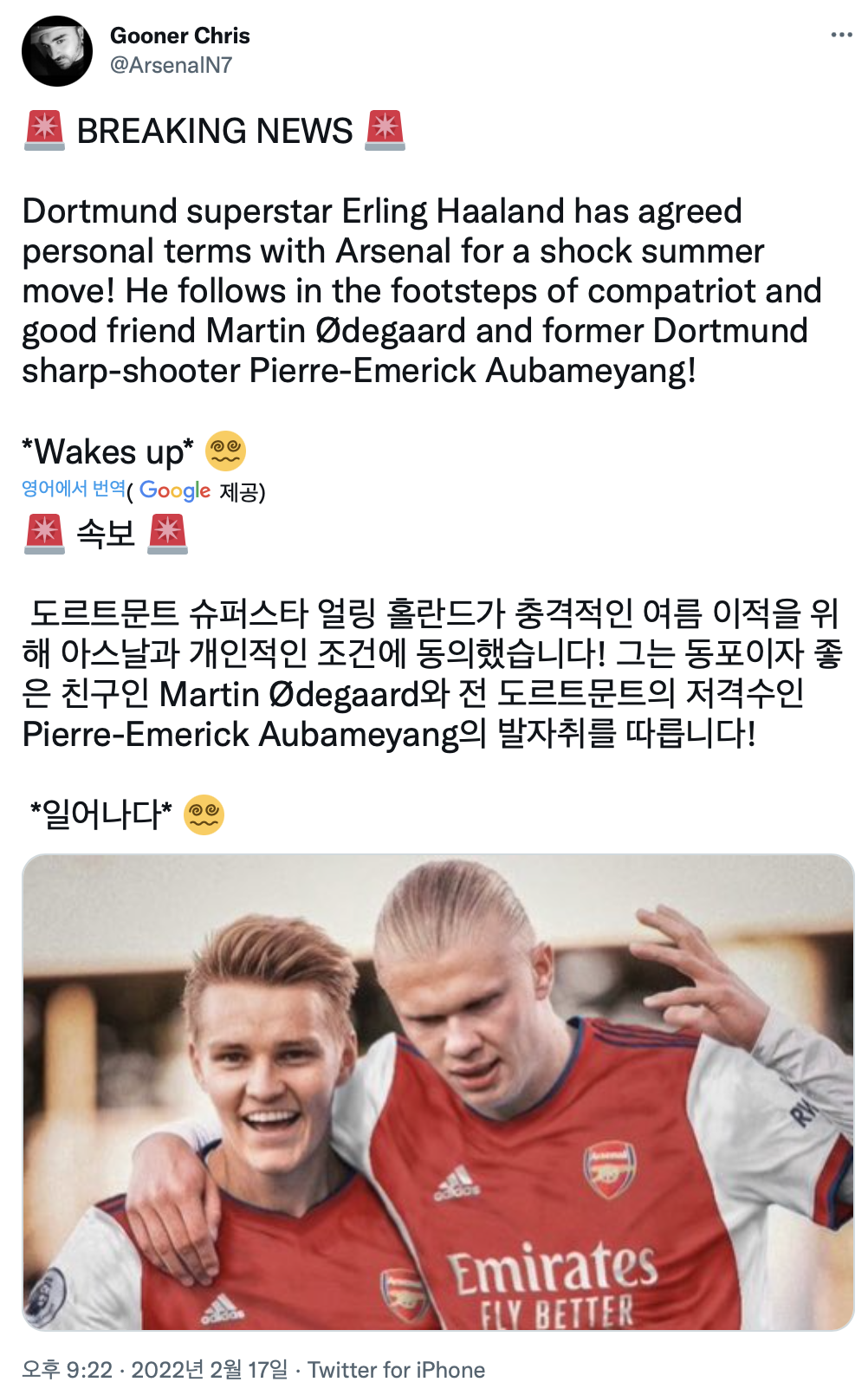Click the siren emoji after 속보
The image size is (868, 1395).
(167, 533)
